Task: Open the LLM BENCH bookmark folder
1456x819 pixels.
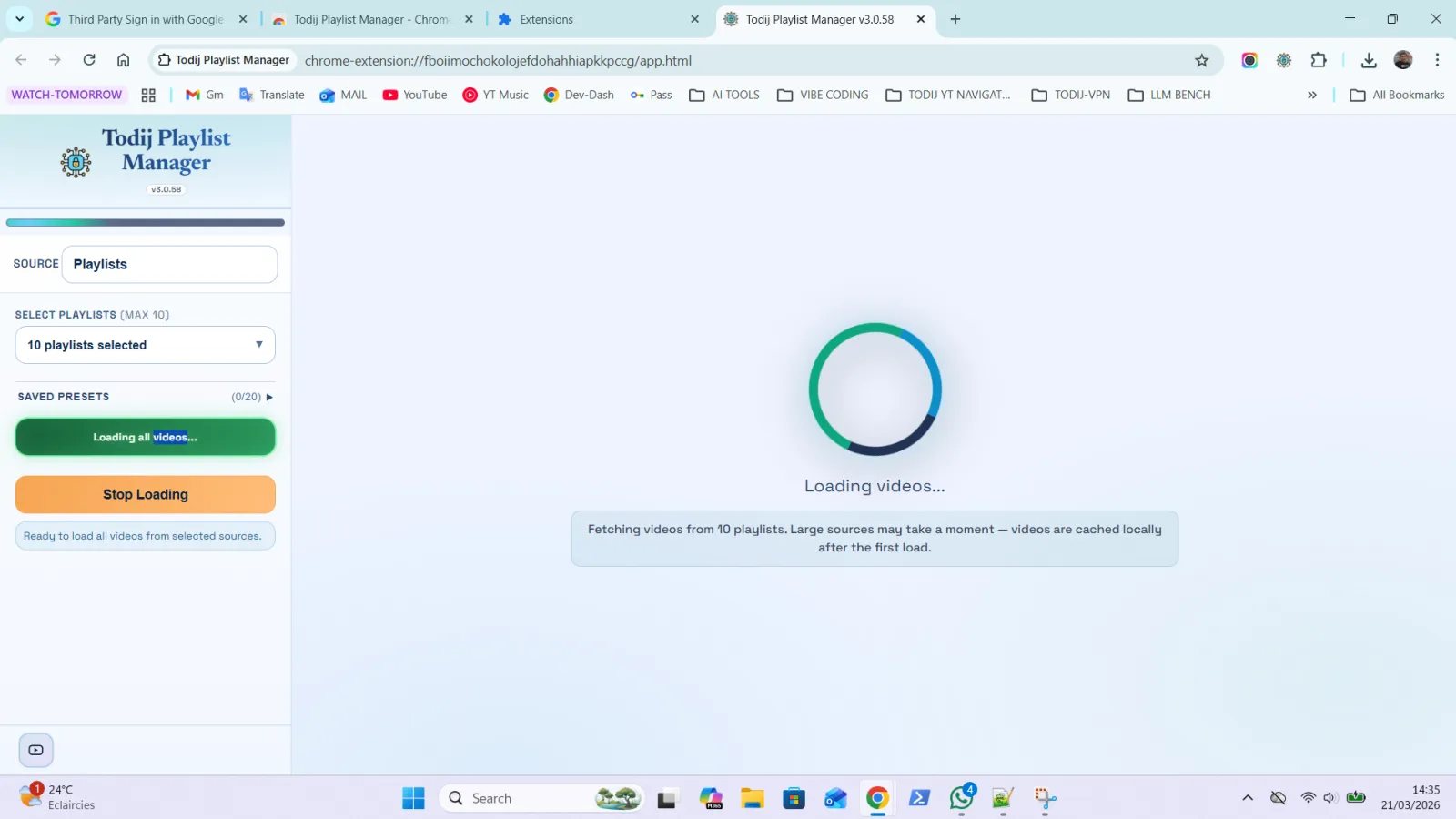Action: click(1169, 95)
